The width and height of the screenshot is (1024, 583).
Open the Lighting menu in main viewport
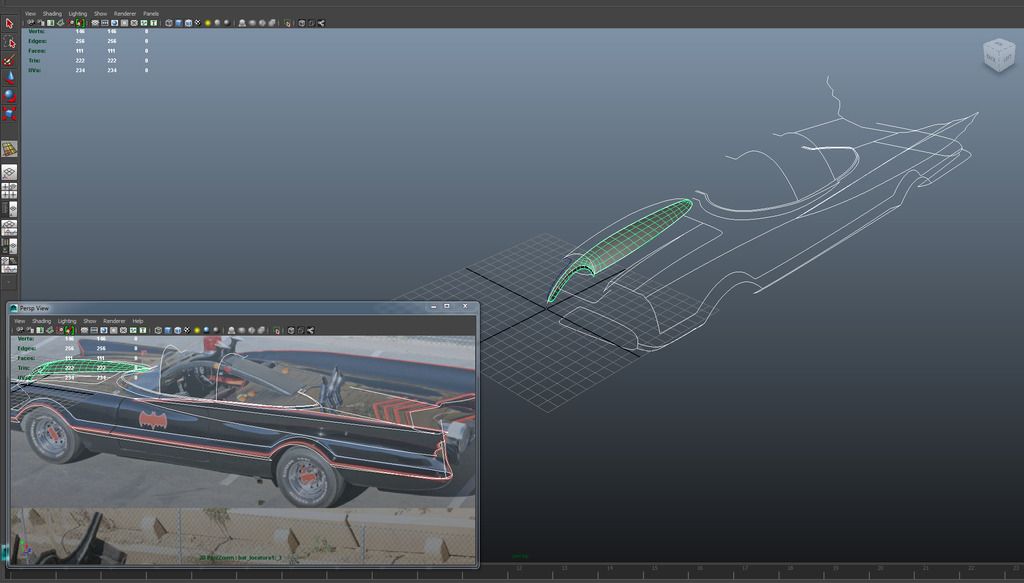click(78, 14)
